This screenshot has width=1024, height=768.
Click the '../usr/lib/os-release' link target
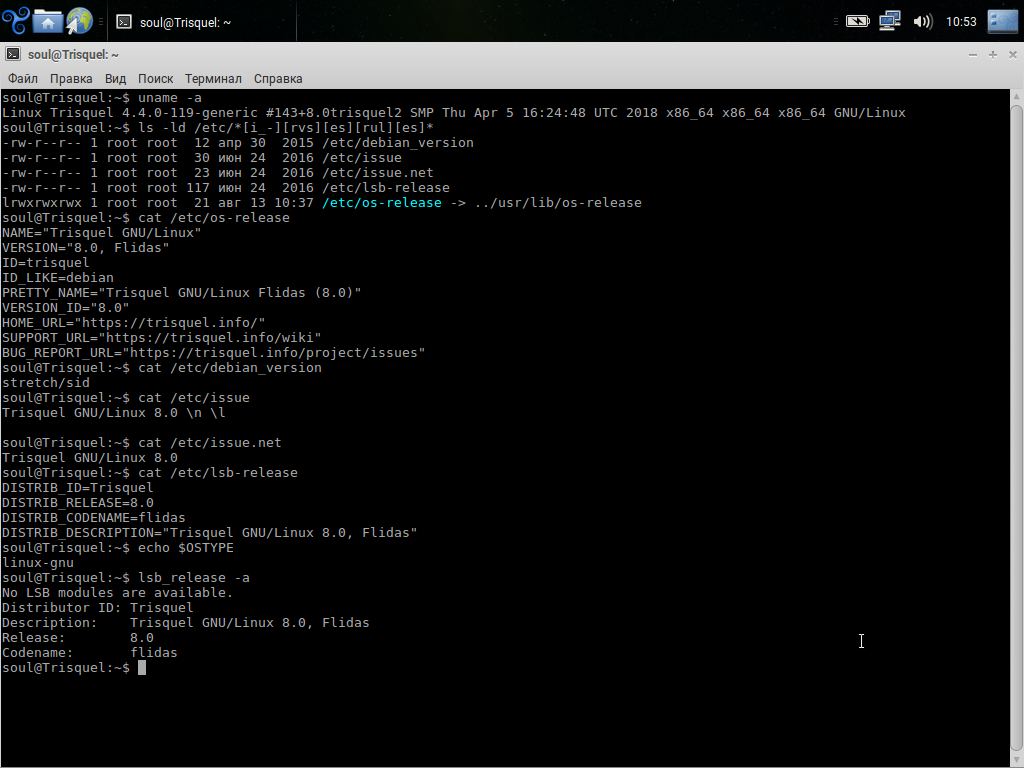(x=558, y=203)
